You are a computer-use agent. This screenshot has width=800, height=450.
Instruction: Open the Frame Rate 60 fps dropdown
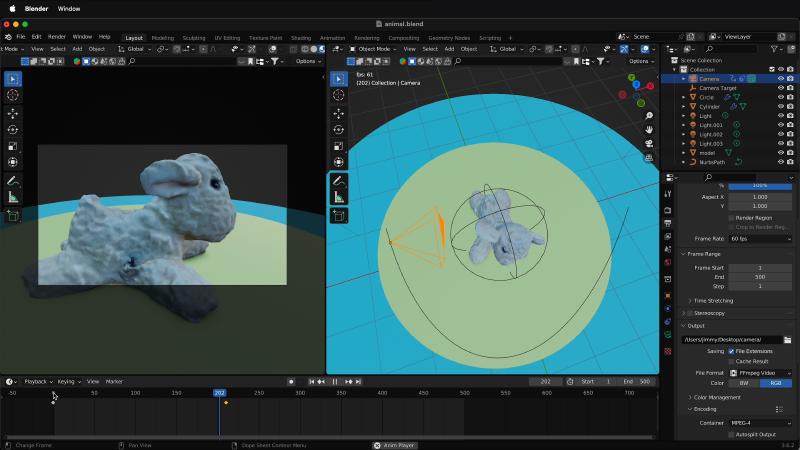point(760,239)
